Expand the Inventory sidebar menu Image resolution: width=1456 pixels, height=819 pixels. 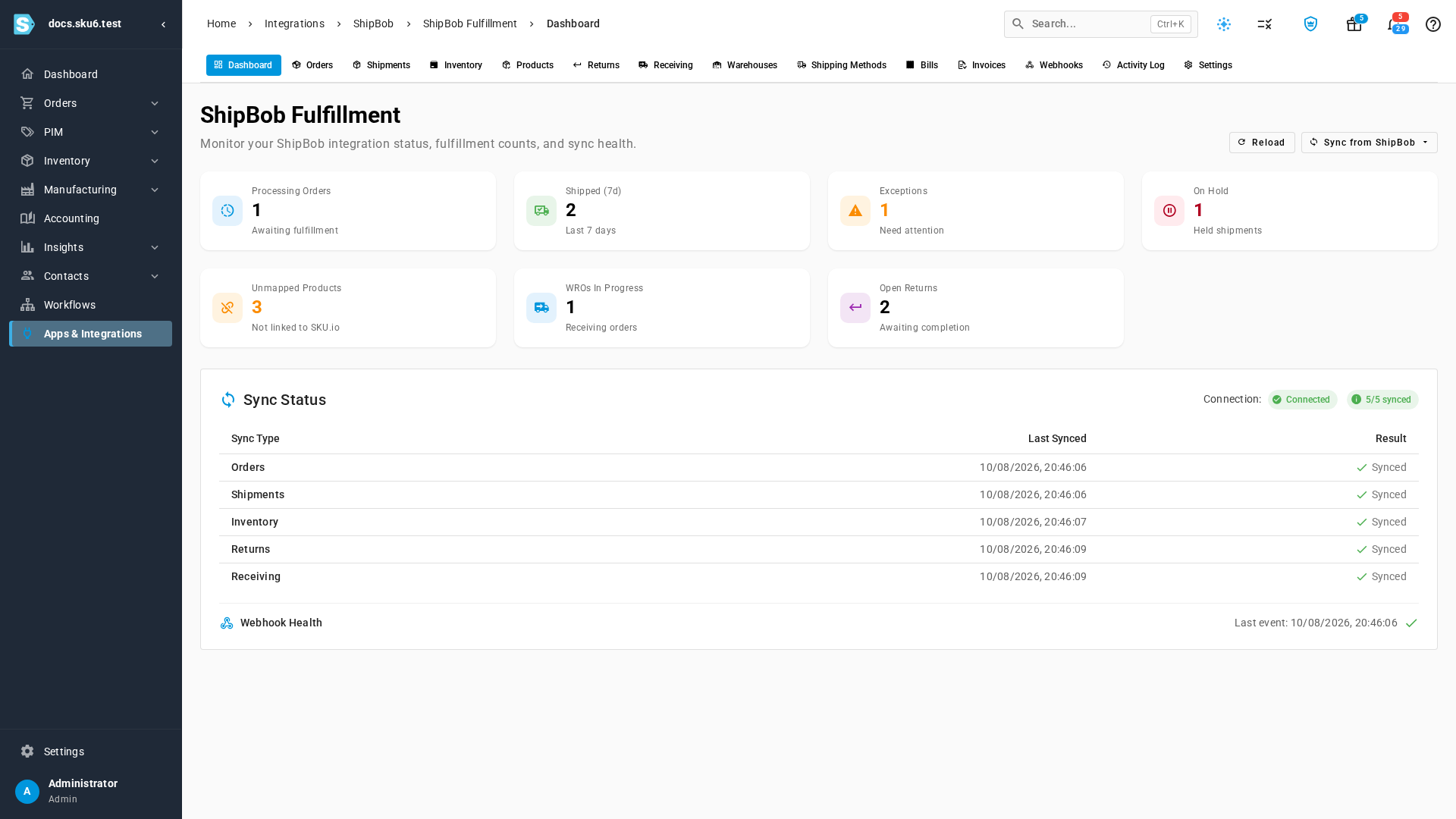click(90, 161)
